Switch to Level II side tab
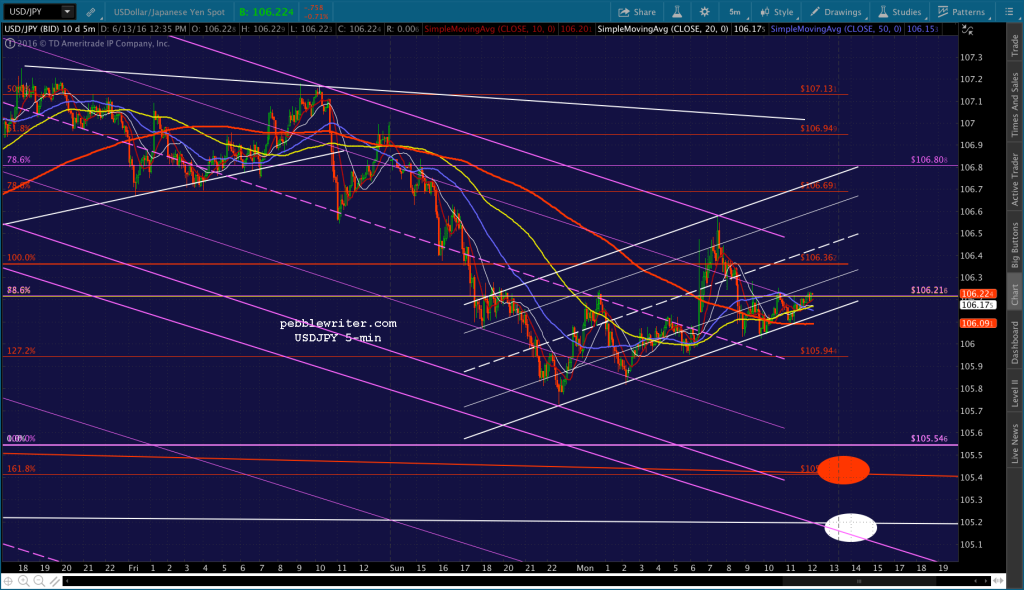Screen dimensions: 1024x590 click(1015, 393)
